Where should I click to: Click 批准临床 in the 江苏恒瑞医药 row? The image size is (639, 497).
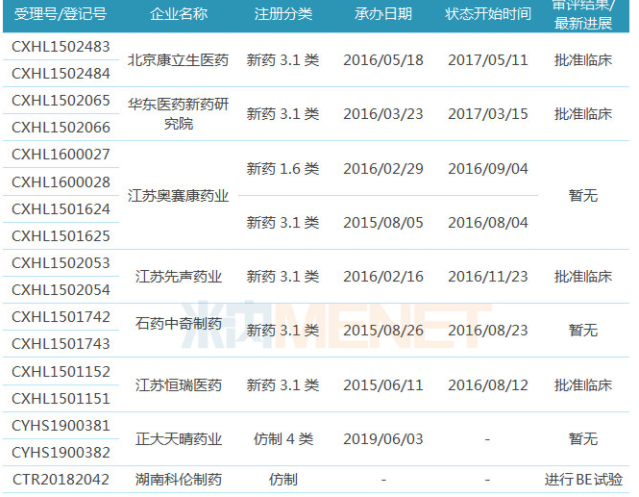[x=583, y=385]
